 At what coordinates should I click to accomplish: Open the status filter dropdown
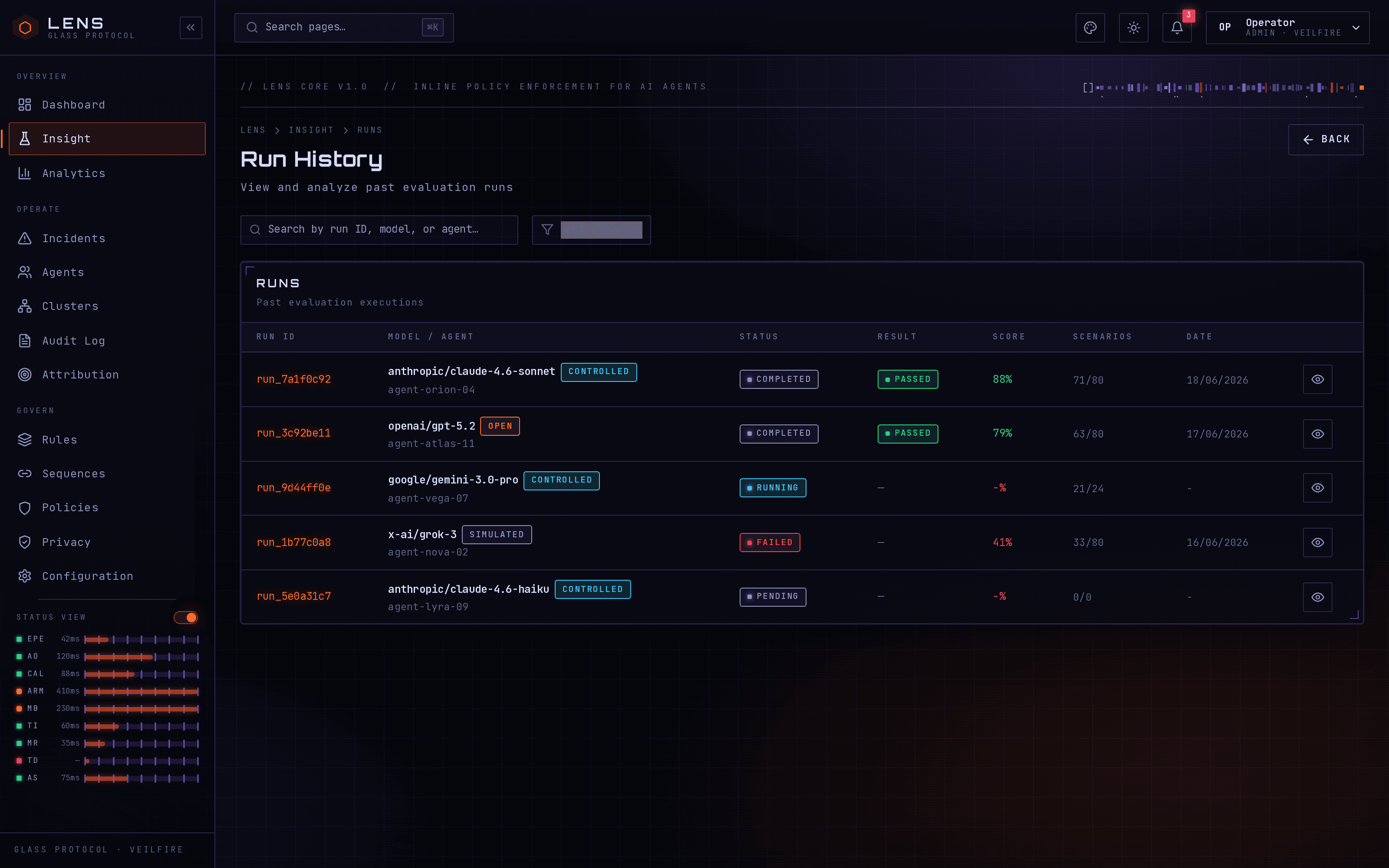[x=591, y=230]
